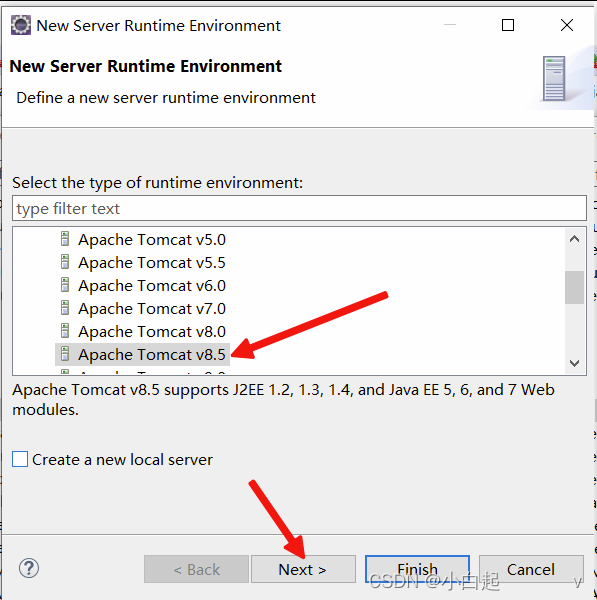Click the scrollbar up arrow in runtime list
The width and height of the screenshot is (597, 600).
(x=574, y=239)
